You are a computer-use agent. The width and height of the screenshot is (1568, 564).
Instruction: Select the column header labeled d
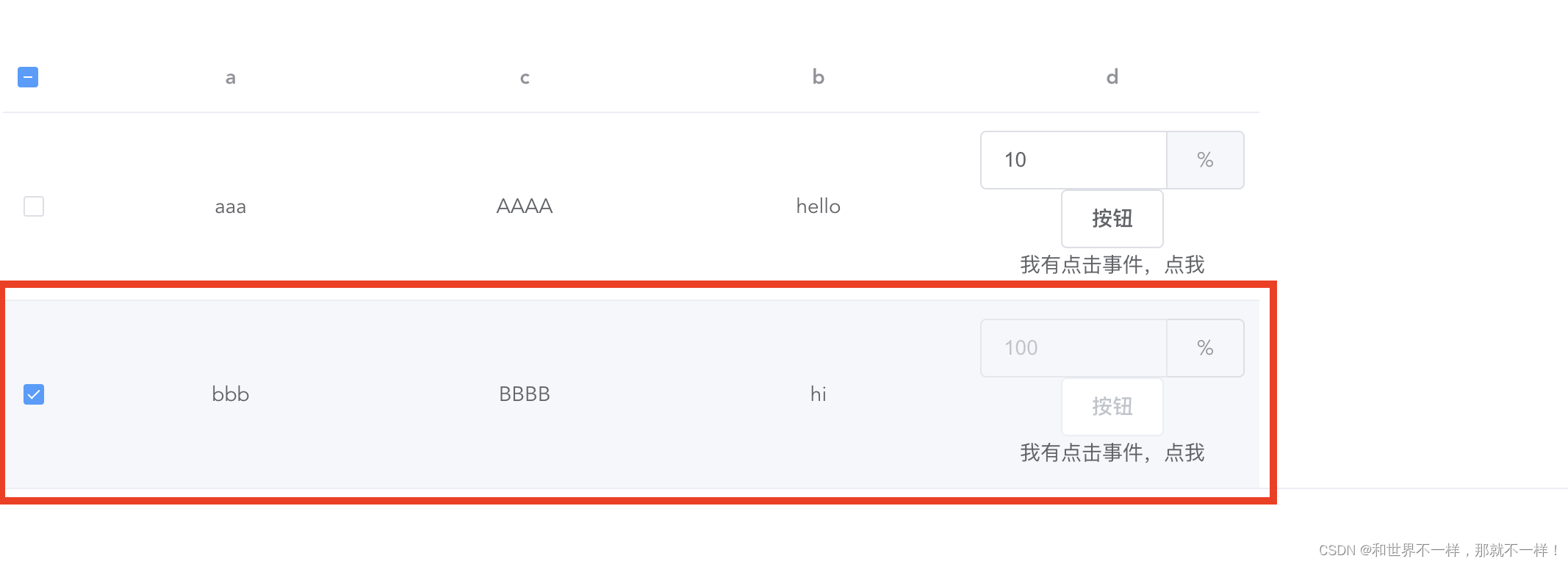[1112, 76]
